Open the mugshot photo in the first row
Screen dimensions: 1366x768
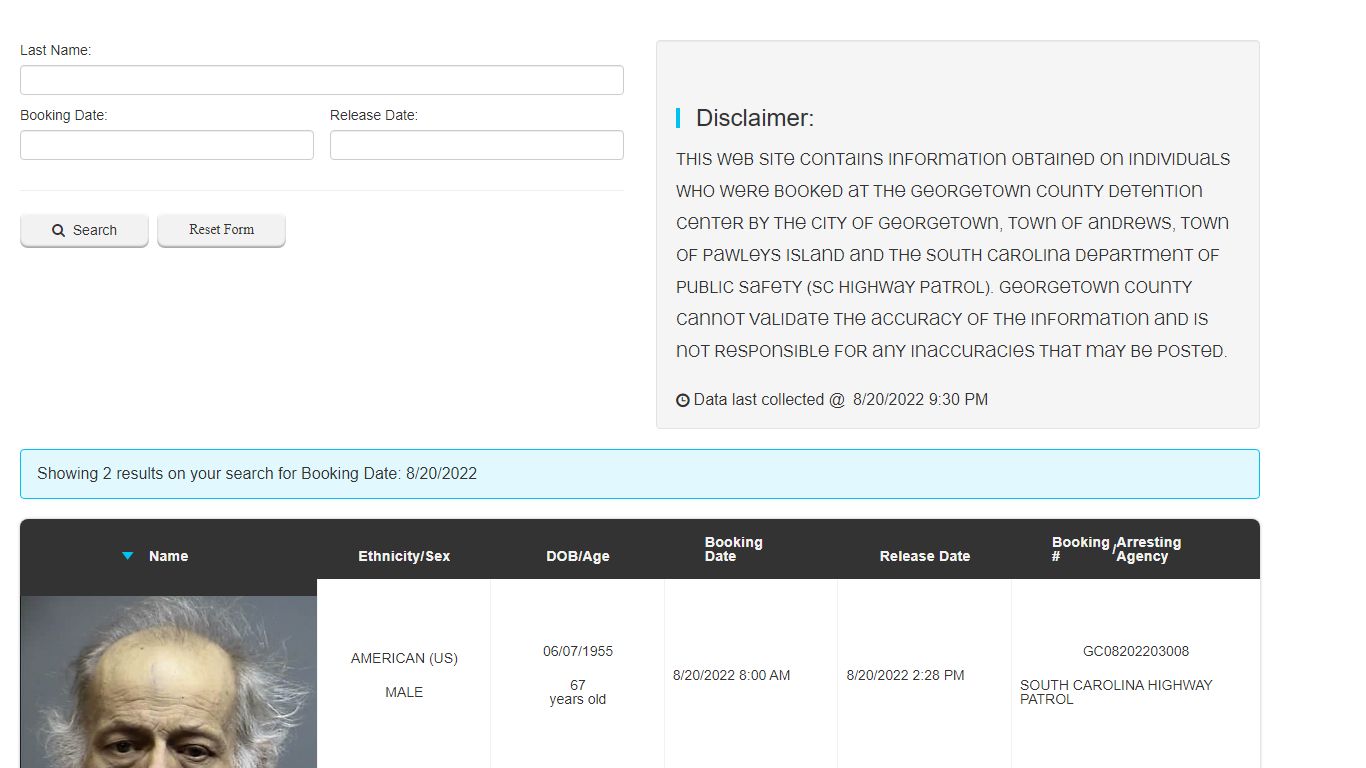tap(168, 682)
